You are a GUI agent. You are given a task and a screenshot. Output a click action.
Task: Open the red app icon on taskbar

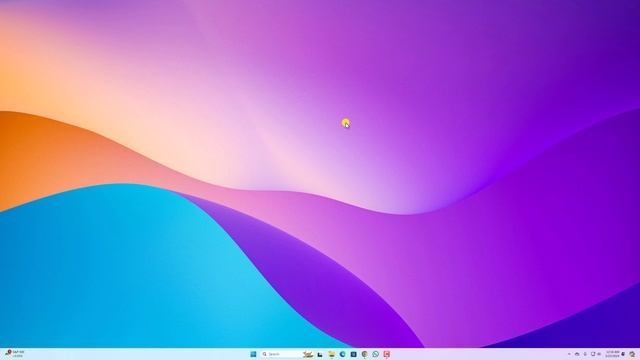pos(387,354)
